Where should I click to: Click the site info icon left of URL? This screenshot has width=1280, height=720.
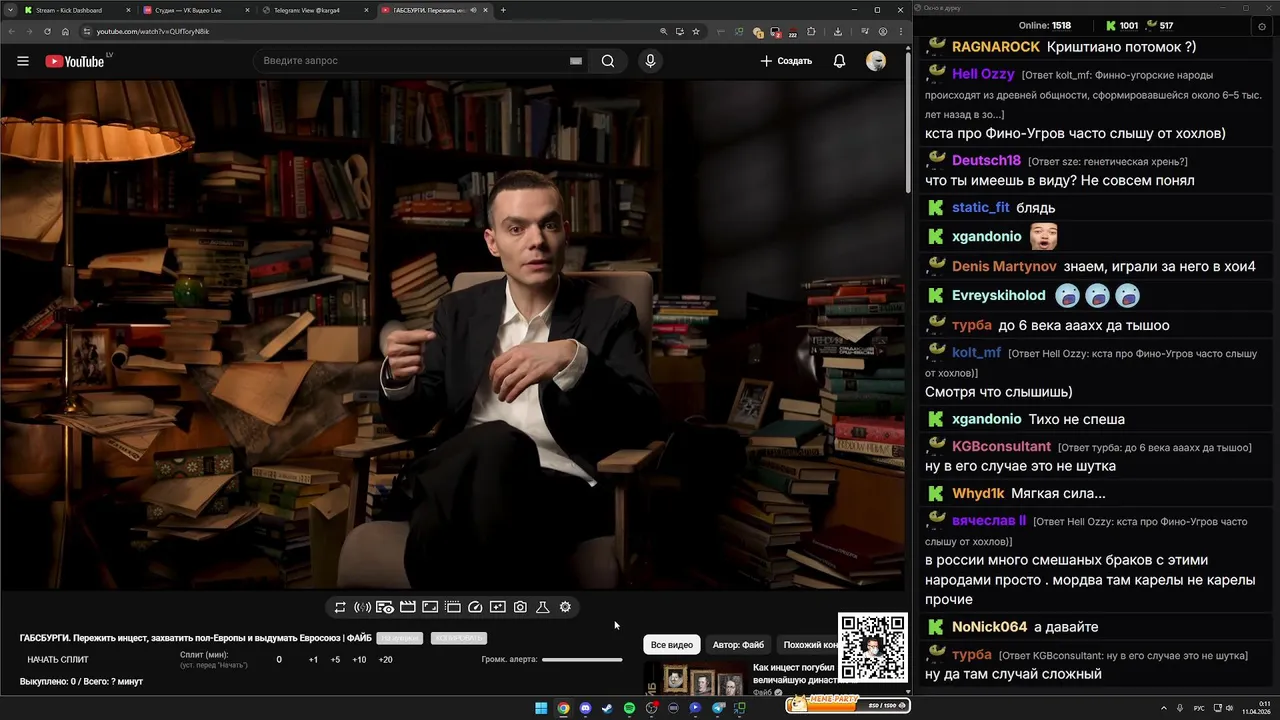click(x=87, y=31)
